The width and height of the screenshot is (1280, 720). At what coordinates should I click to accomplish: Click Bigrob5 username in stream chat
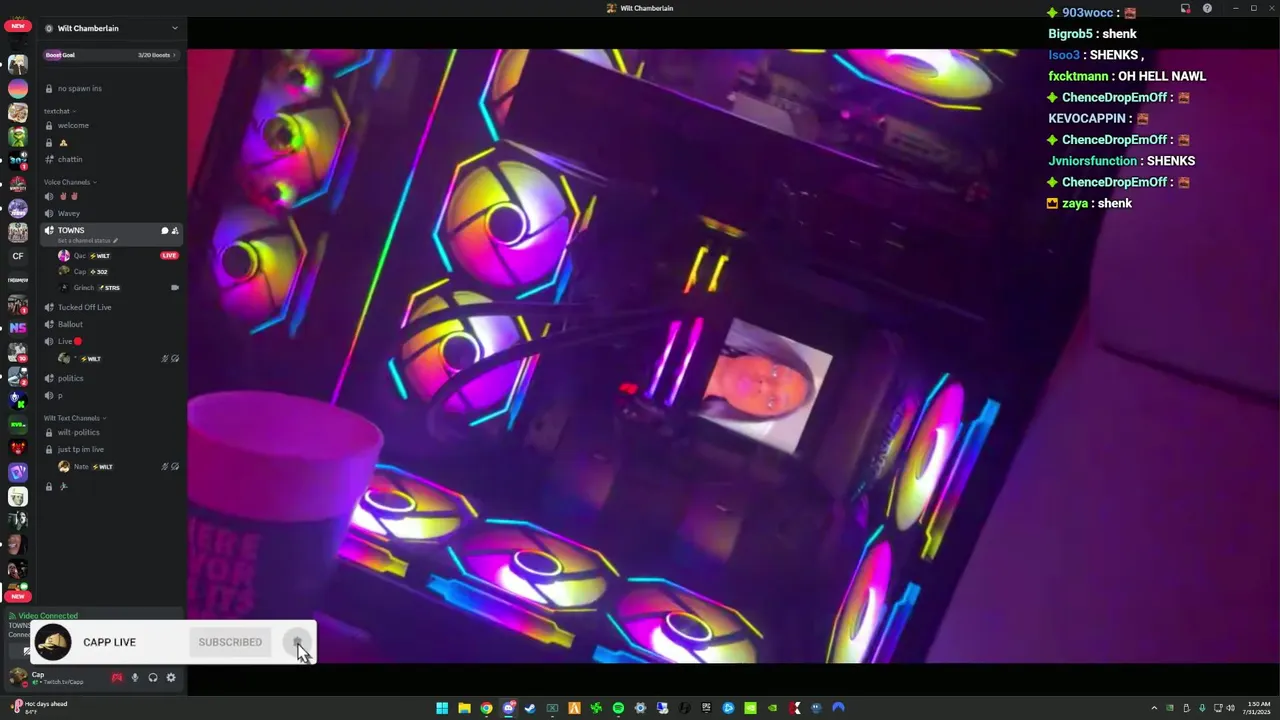pyautogui.click(x=1070, y=34)
